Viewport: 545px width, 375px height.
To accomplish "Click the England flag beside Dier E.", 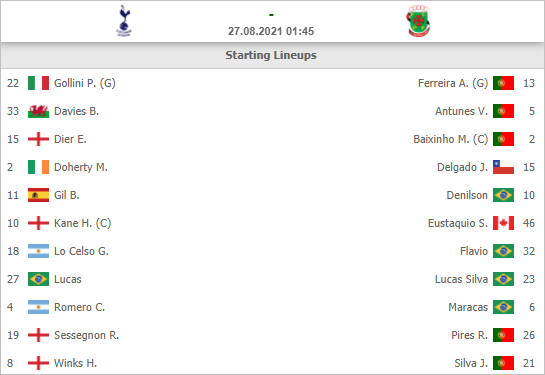I will [38, 139].
